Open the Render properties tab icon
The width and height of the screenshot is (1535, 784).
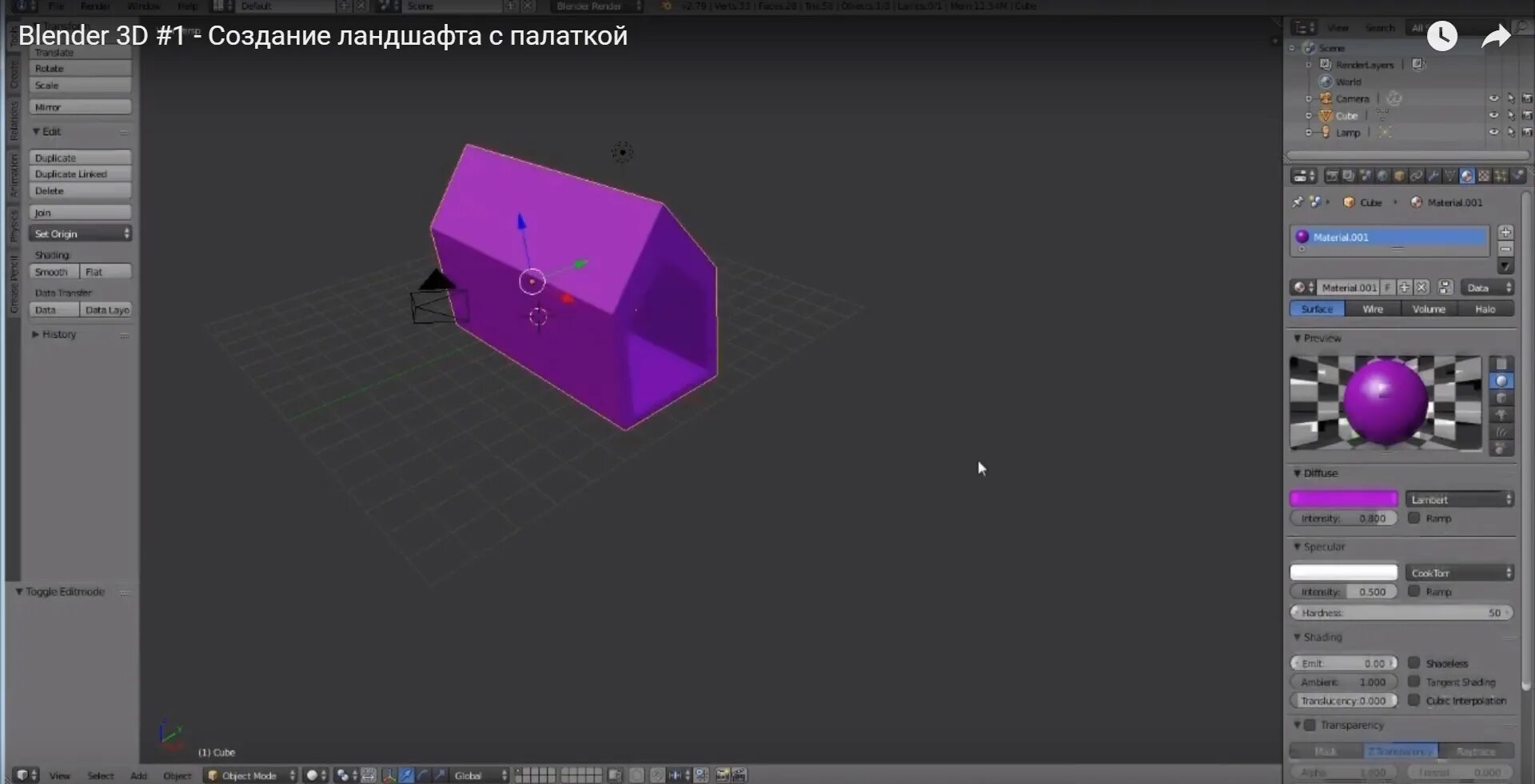tap(1331, 176)
